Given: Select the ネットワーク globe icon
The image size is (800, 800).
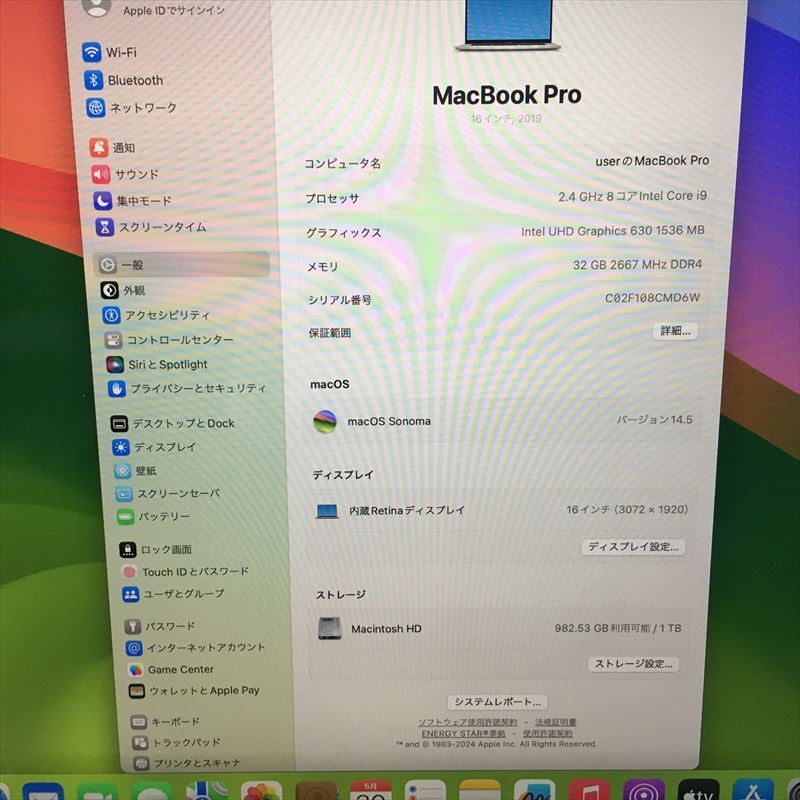Looking at the screenshot, I should coord(95,108).
